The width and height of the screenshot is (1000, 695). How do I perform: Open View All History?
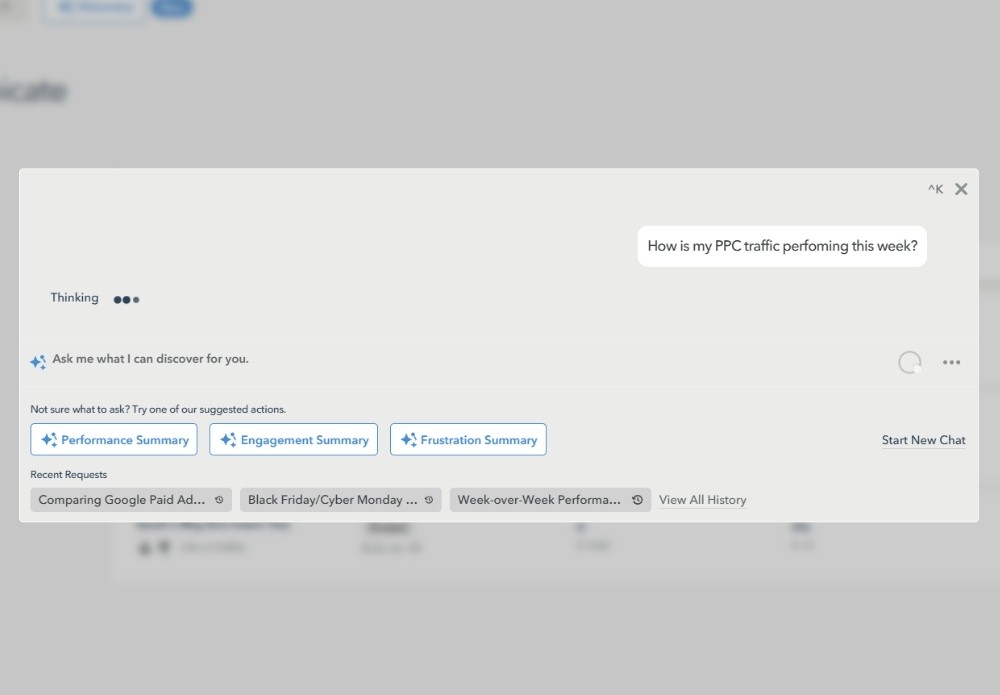coord(703,500)
